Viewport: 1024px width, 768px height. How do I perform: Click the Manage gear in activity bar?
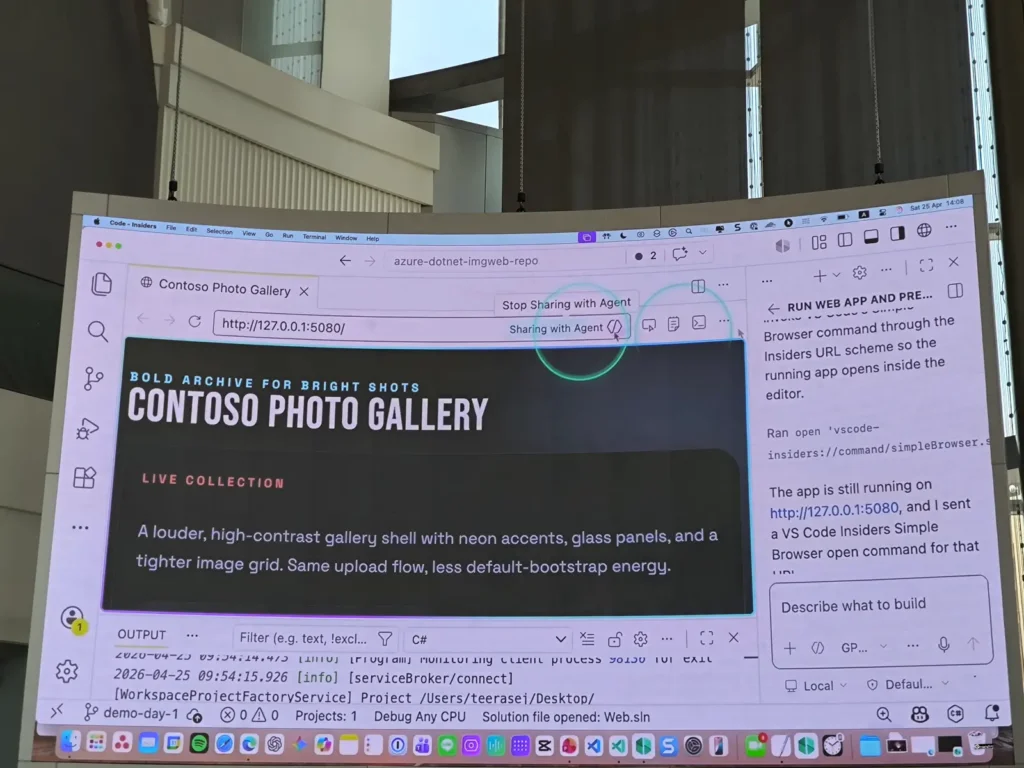67,671
